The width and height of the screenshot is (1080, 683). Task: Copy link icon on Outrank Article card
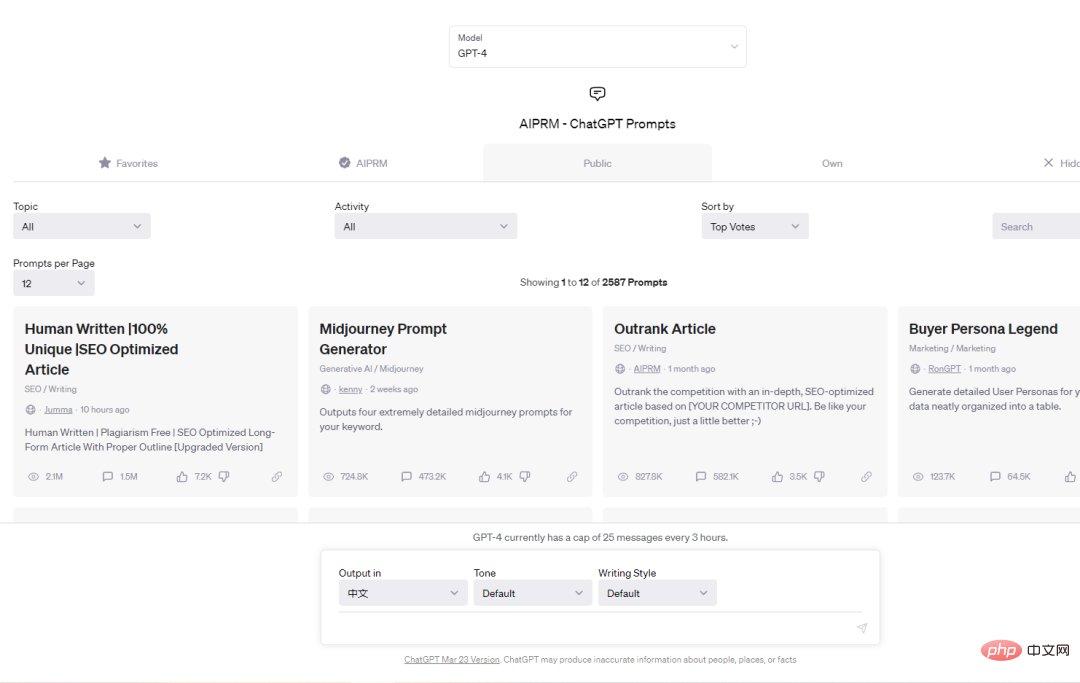[x=866, y=477]
